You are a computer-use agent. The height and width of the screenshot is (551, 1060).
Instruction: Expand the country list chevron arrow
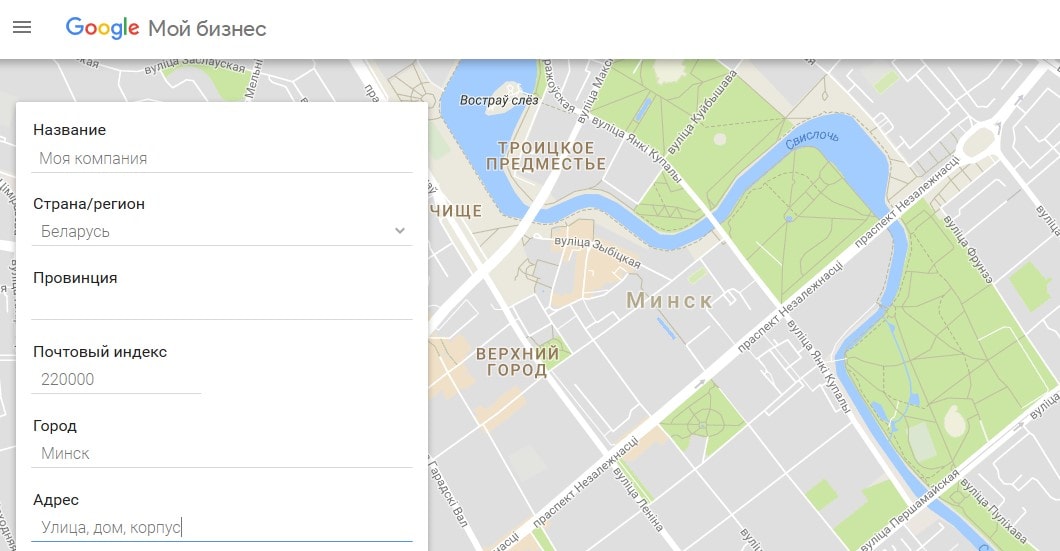pos(400,231)
